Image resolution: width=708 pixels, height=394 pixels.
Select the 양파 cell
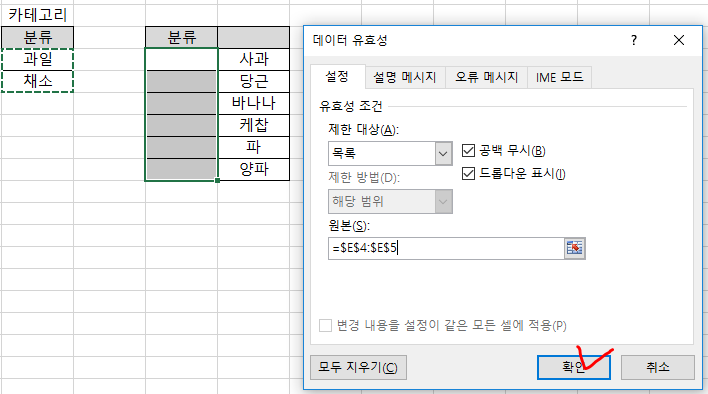coord(254,169)
